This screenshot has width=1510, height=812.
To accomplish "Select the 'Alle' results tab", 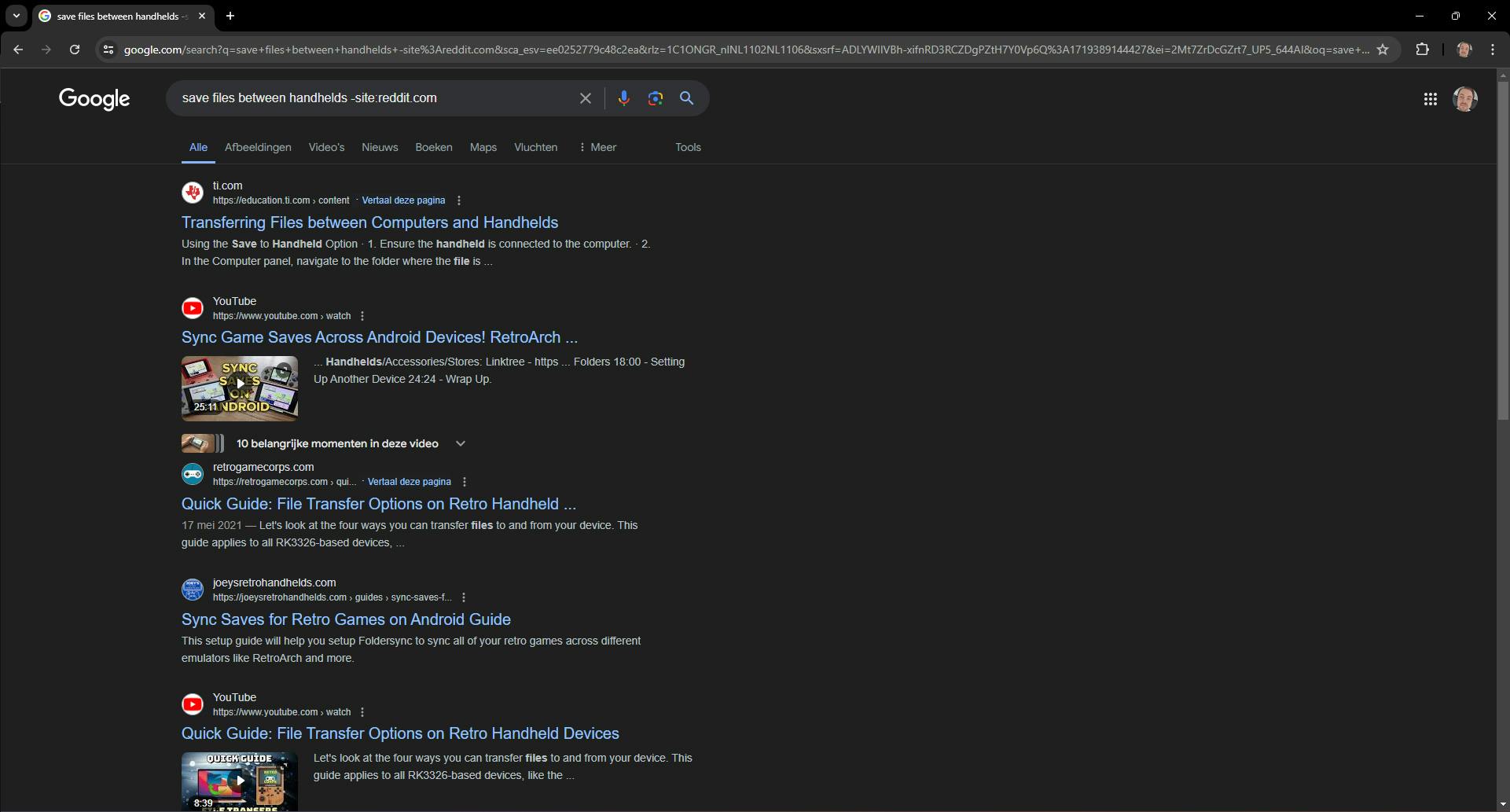I will (198, 147).
